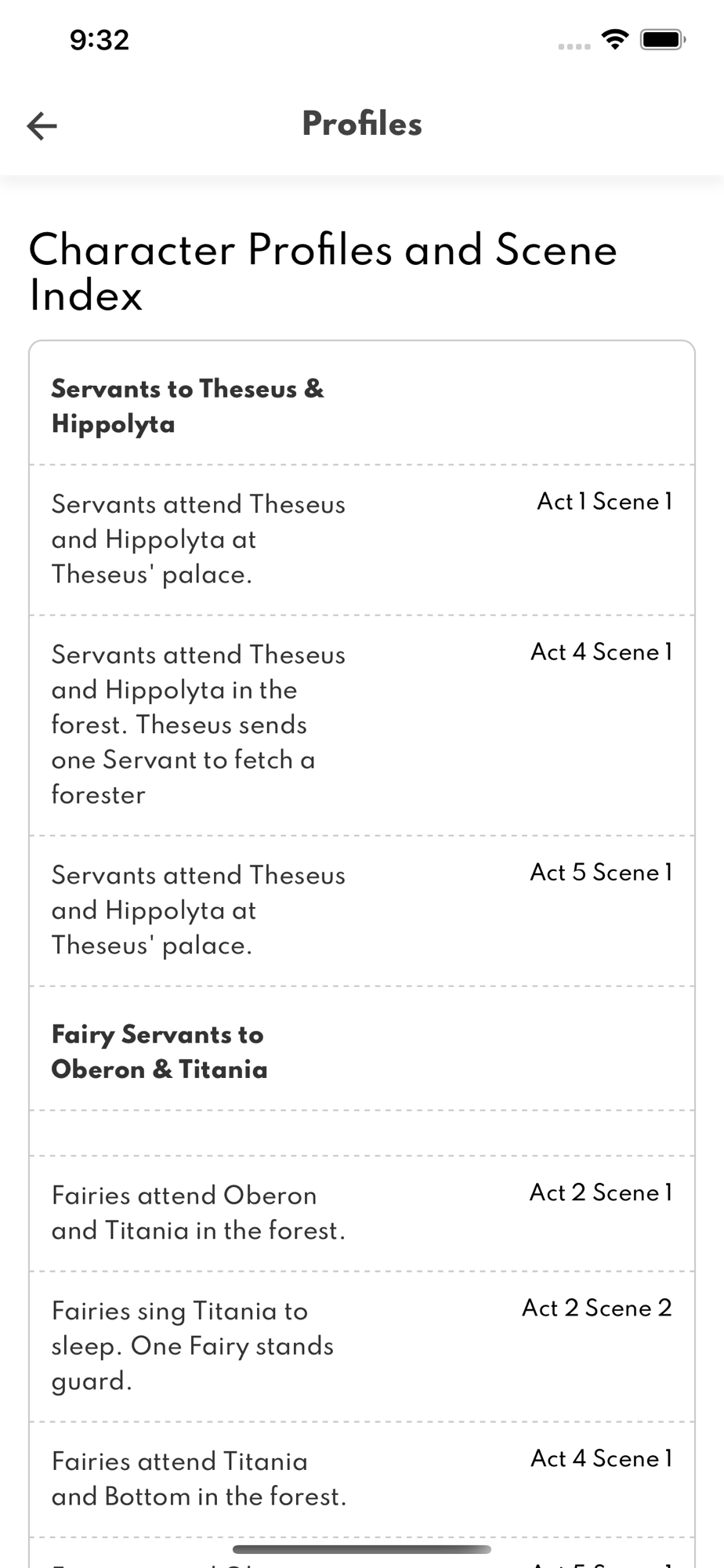Tap the home indicator bar at bottom
The width and height of the screenshot is (724, 1568).
(362, 1549)
